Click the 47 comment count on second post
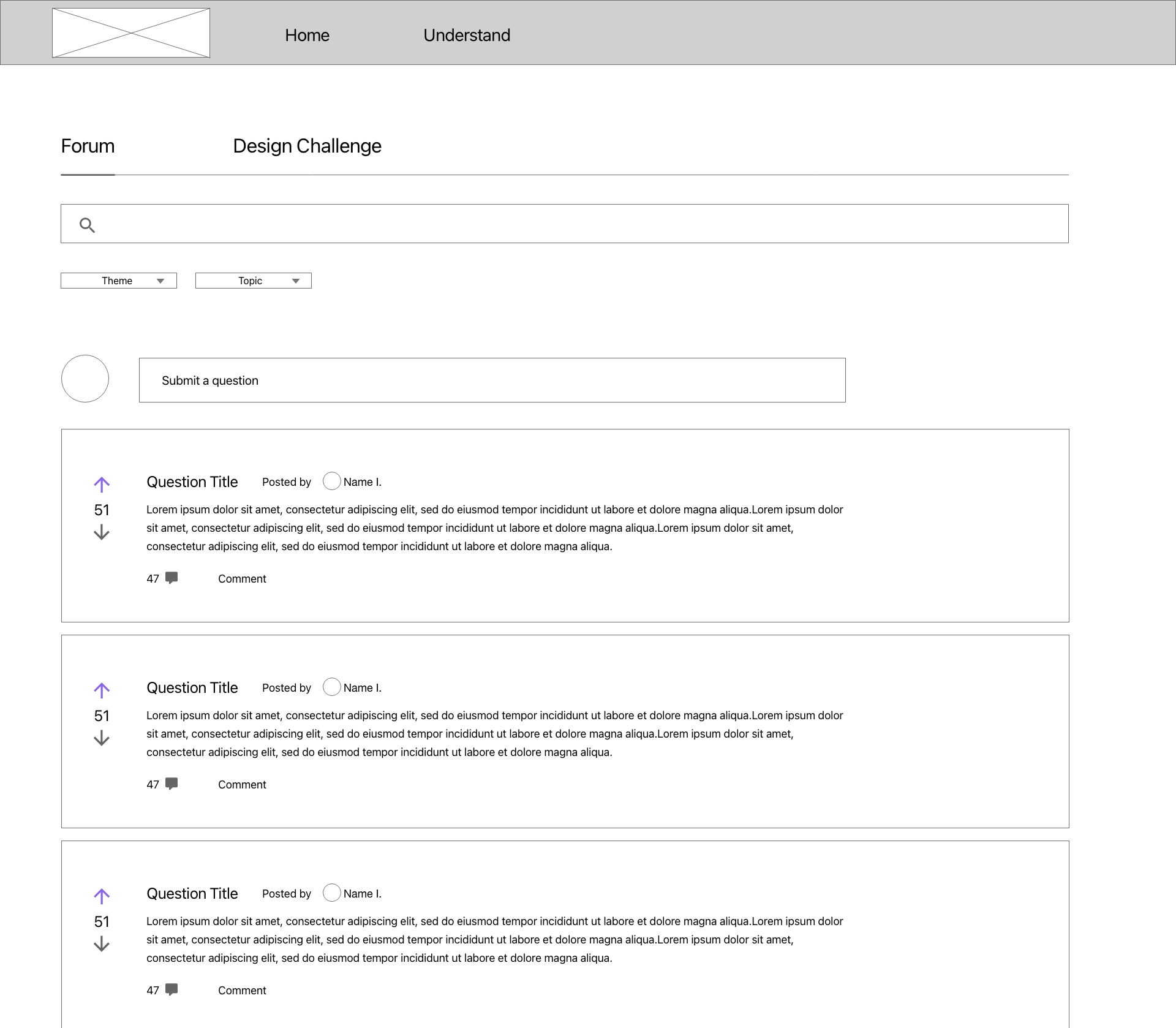The height and width of the screenshot is (1028, 1176). (153, 785)
